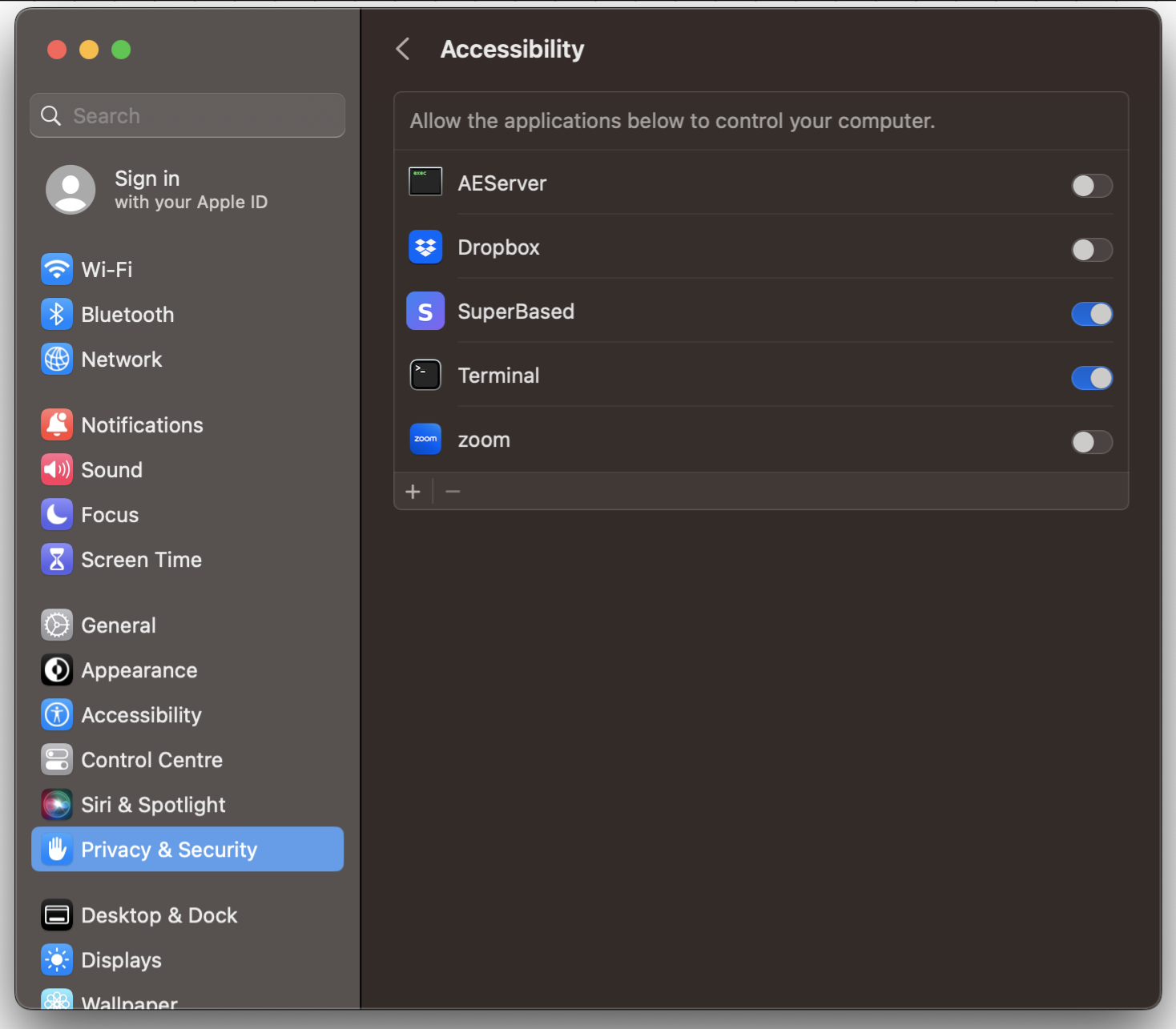This screenshot has height=1029, width=1176.
Task: Select the SuperBased row name
Action: point(516,312)
